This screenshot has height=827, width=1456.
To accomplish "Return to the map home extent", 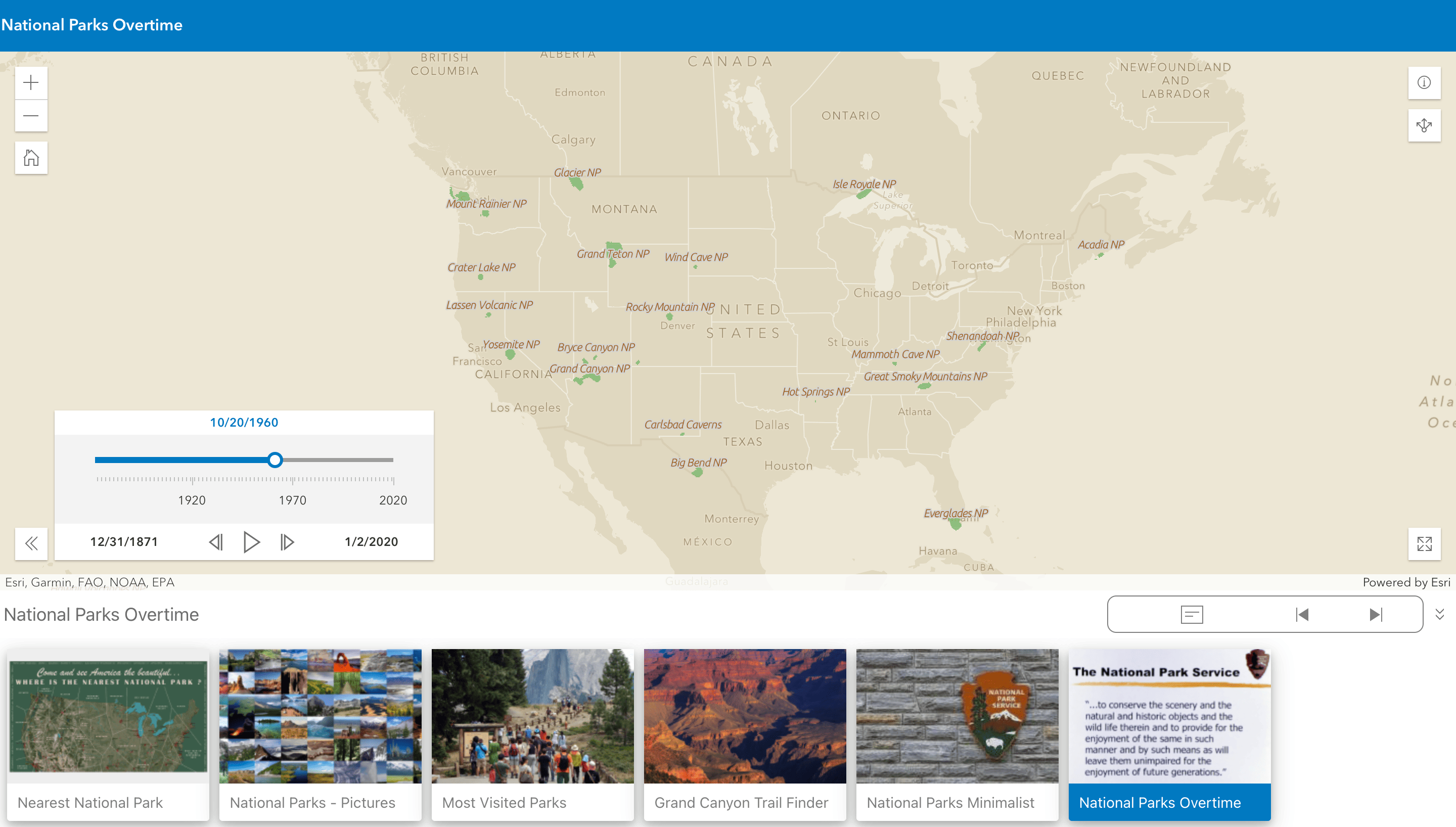I will point(31,158).
